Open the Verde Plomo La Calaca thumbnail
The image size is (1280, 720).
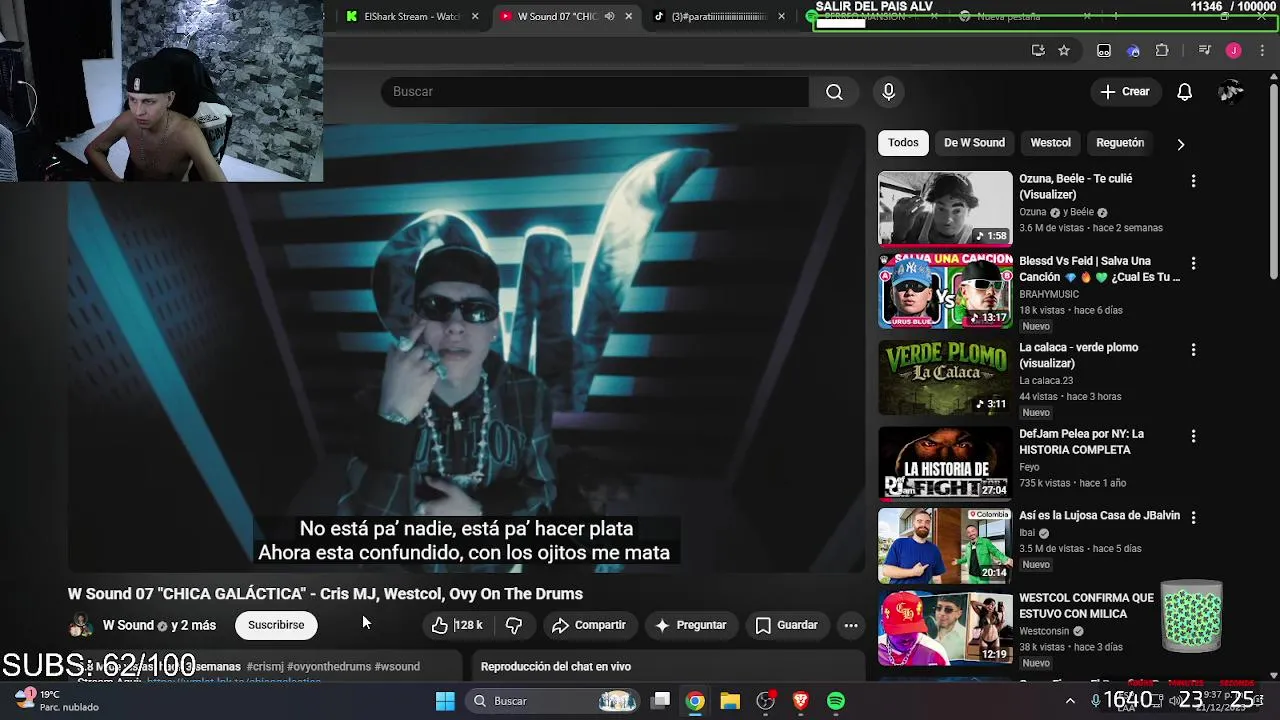pyautogui.click(x=945, y=377)
